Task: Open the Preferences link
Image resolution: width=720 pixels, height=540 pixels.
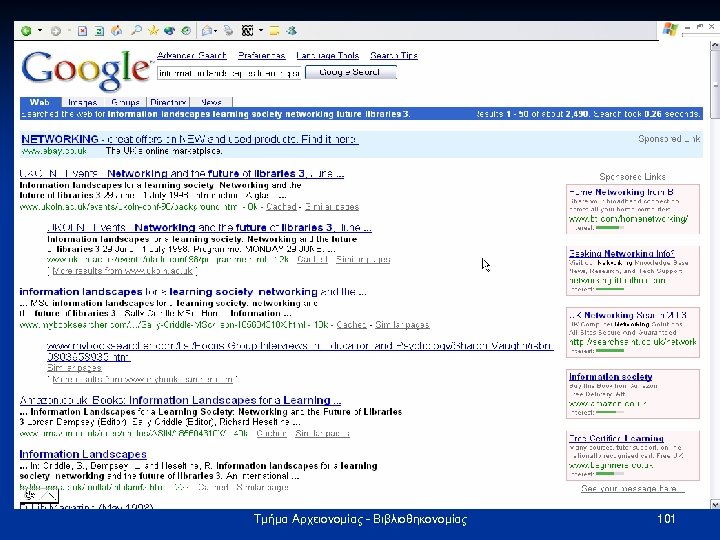Action: click(x=262, y=56)
